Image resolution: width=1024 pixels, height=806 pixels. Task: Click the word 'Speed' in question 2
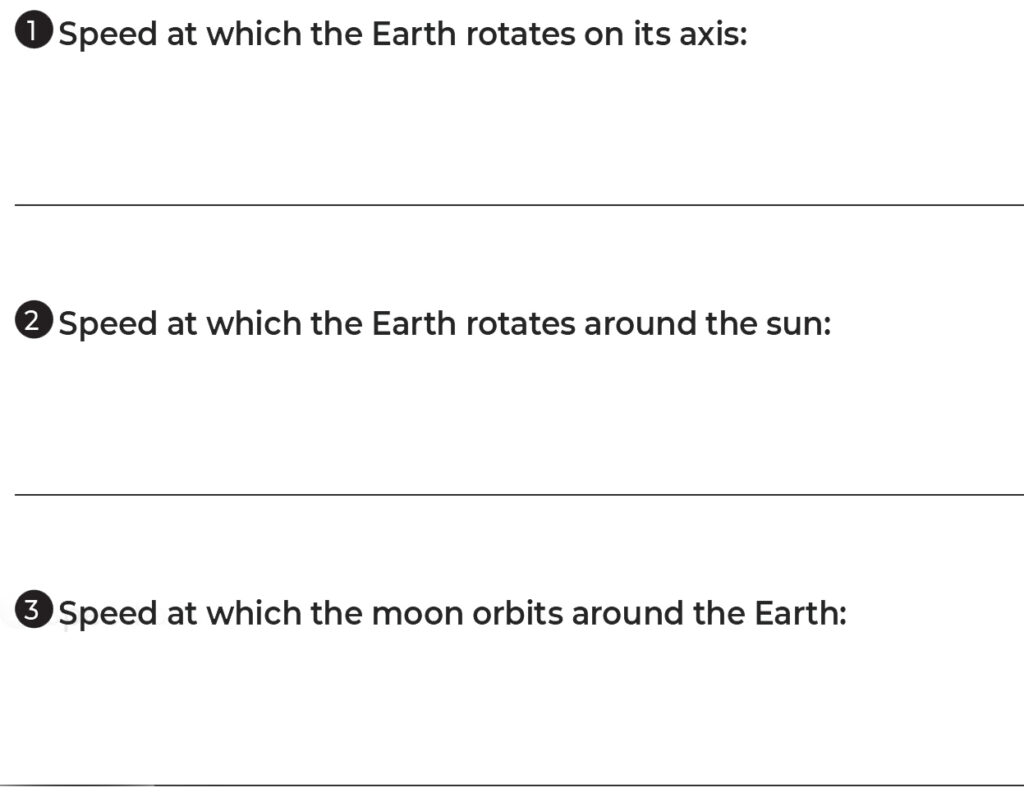click(x=108, y=325)
